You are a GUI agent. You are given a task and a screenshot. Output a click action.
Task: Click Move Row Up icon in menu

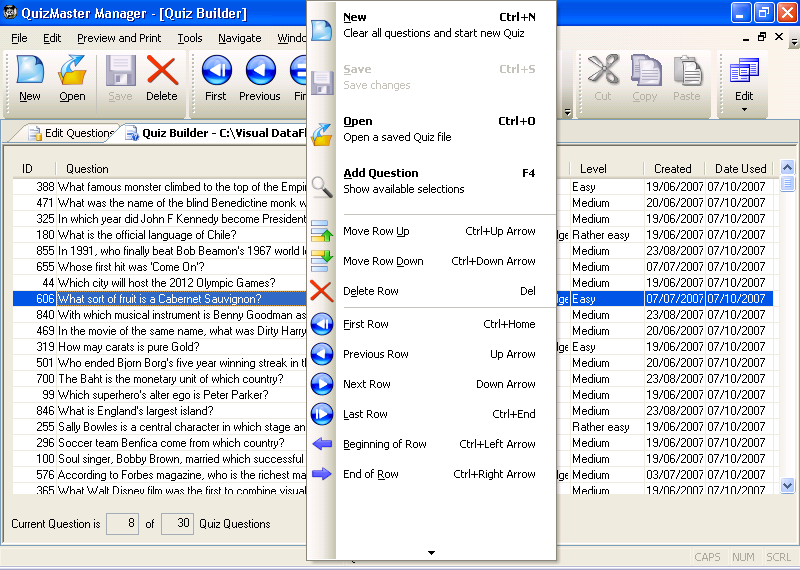click(322, 231)
